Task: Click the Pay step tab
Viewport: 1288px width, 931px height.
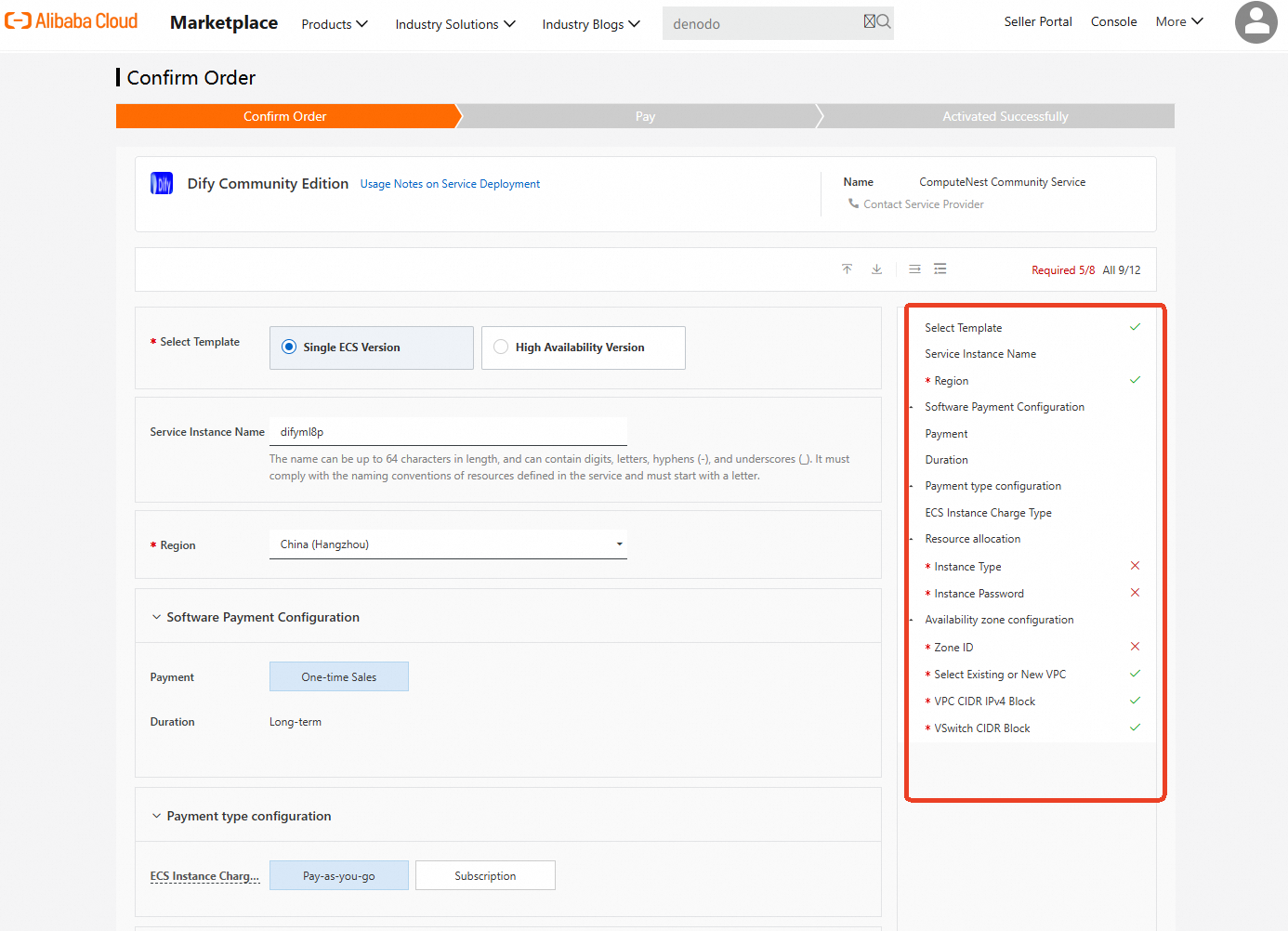Action: 645,116
